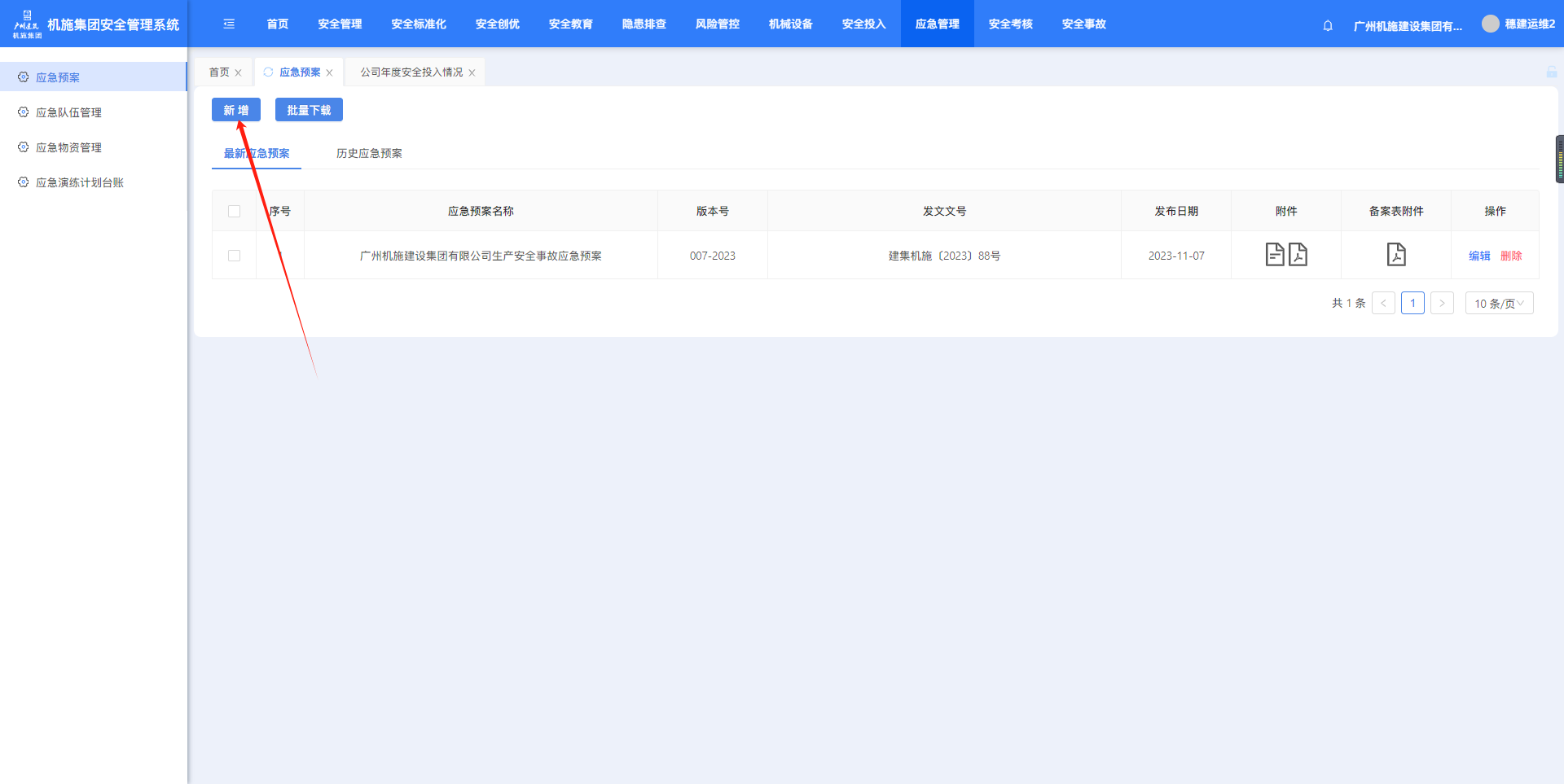Open the 备案表附件 PDF file icon
The width and height of the screenshot is (1564, 784).
click(x=1396, y=255)
